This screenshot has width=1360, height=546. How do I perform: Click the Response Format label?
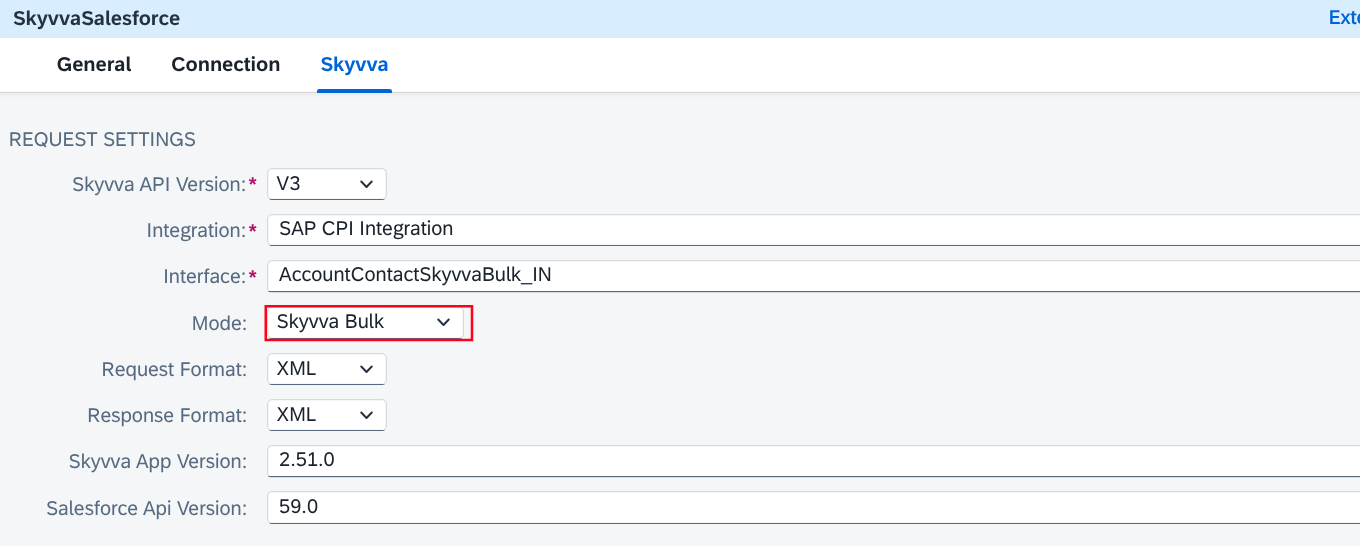pos(167,415)
